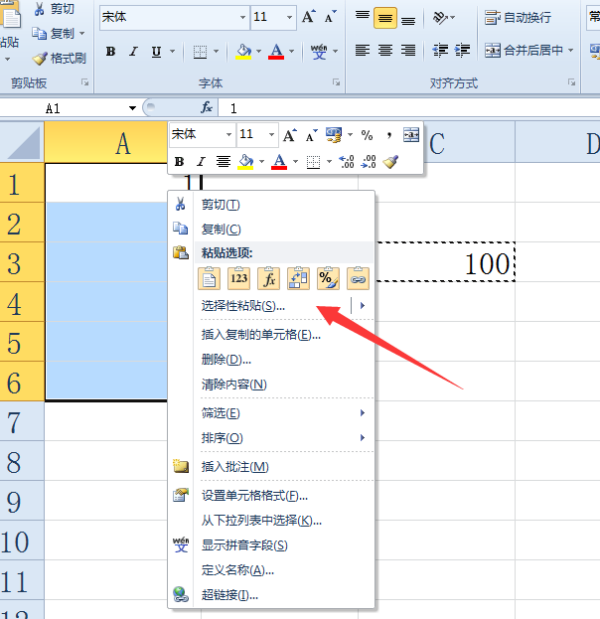600x619 pixels.
Task: Click the Paste Formatting (%) option icon
Action: tap(328, 278)
